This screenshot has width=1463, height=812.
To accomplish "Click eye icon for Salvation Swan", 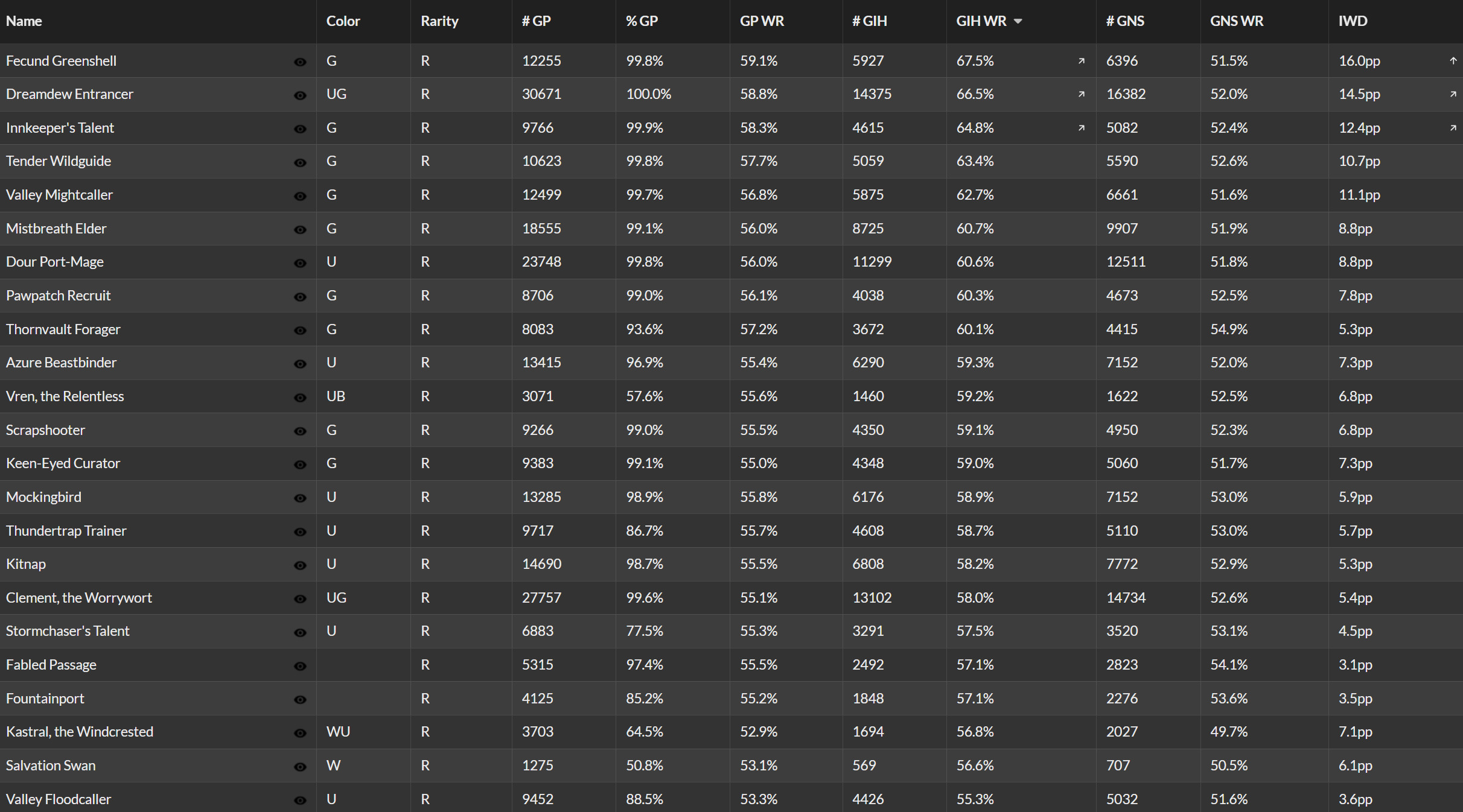I will click(300, 767).
